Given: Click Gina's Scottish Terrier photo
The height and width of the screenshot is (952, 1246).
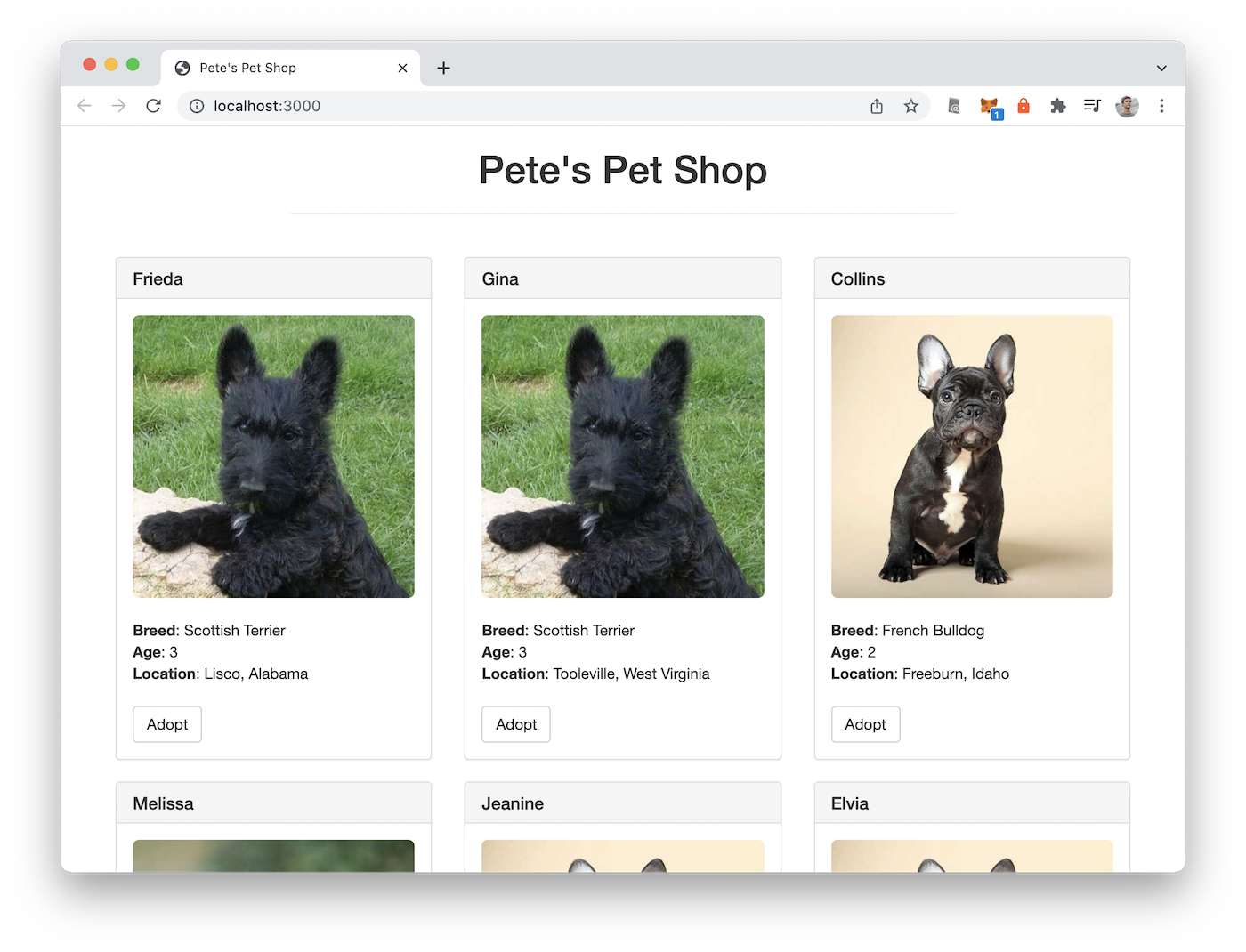Looking at the screenshot, I should click(x=623, y=456).
